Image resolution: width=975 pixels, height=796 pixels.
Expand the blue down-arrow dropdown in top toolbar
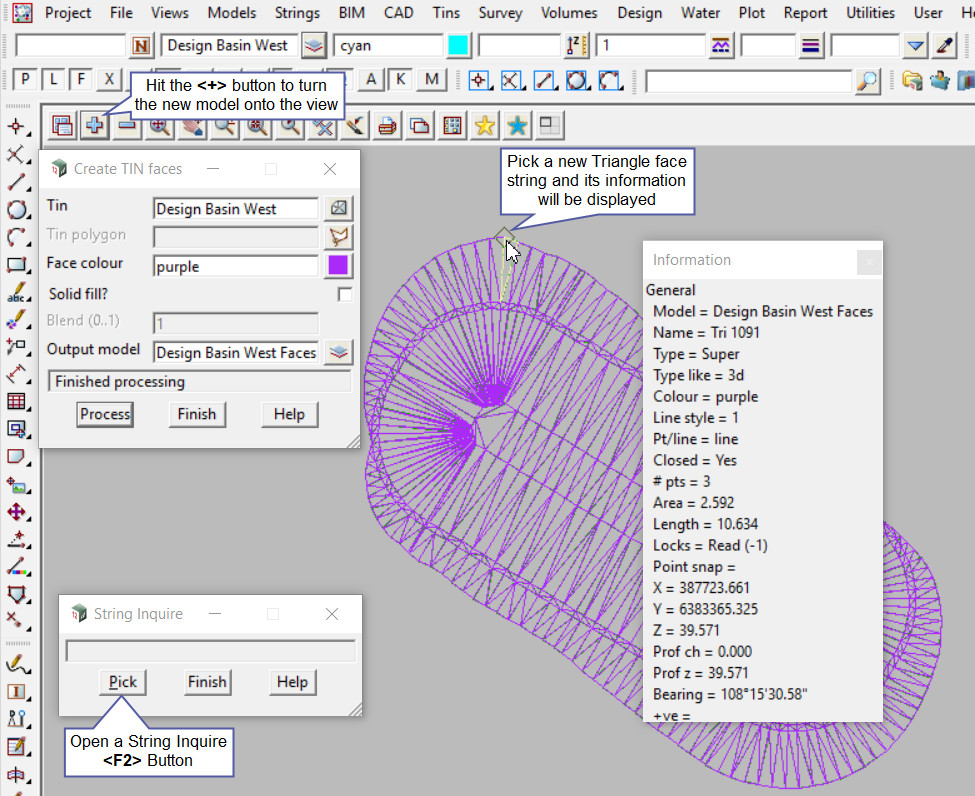(915, 45)
